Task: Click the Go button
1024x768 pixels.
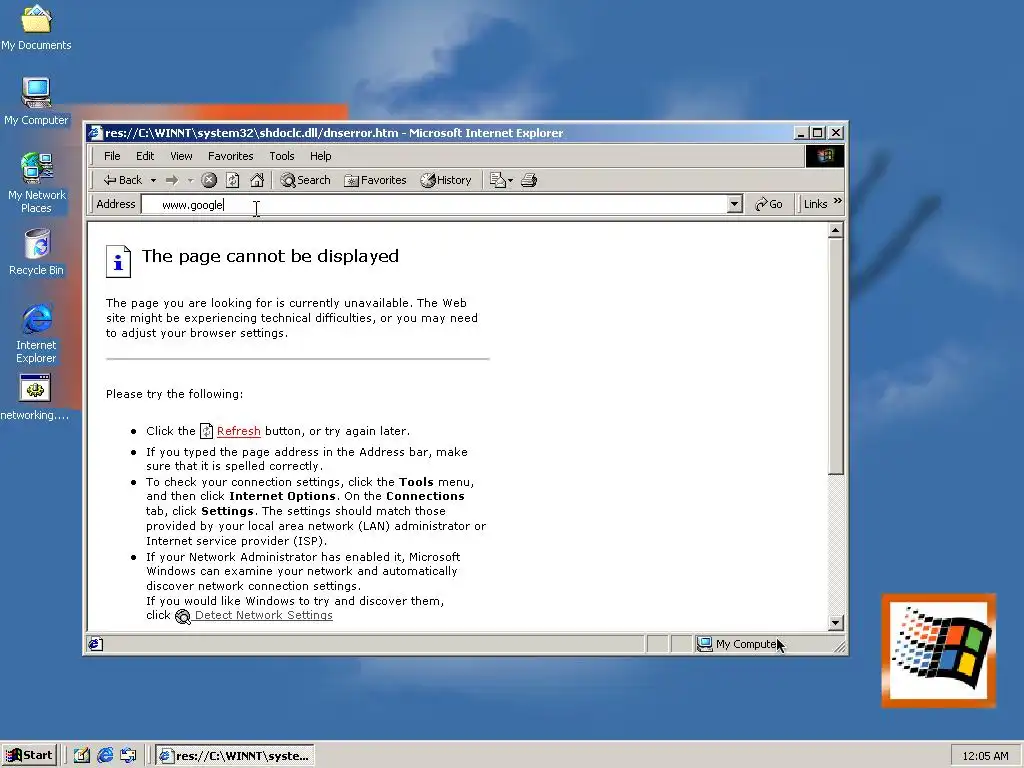Action: [x=769, y=204]
